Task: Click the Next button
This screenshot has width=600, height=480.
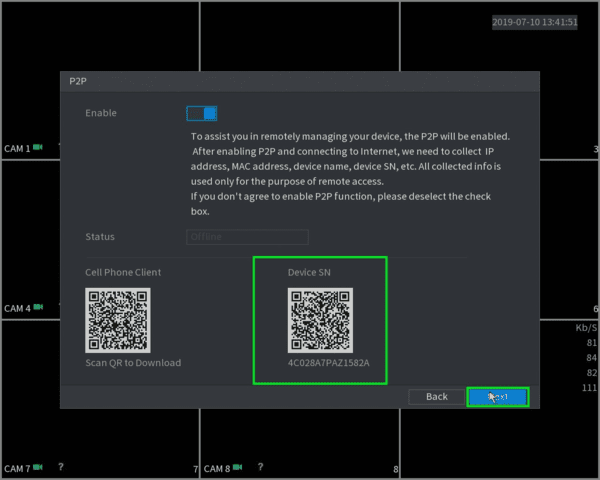Action: coord(498,397)
